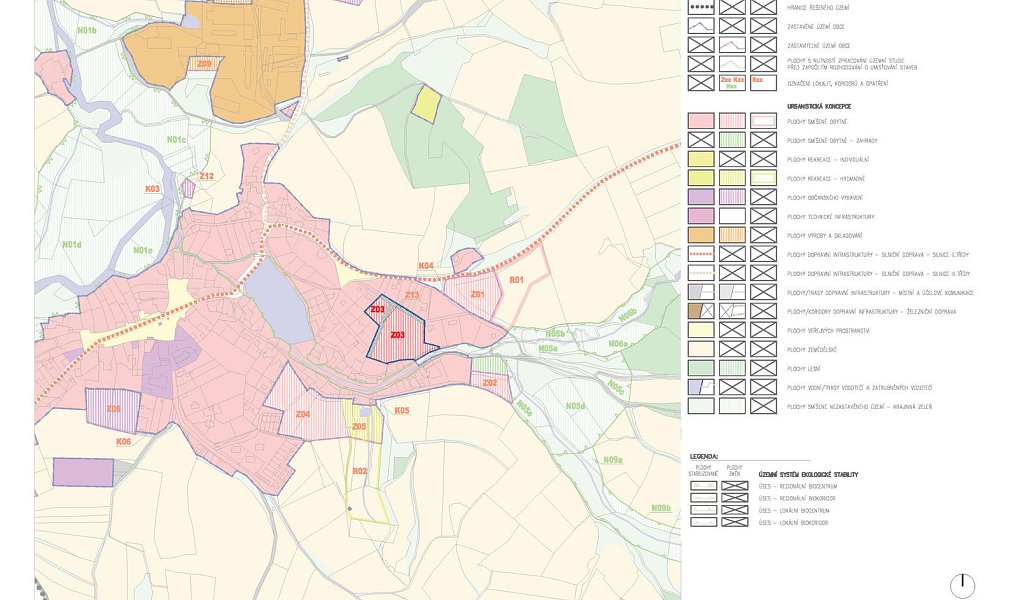Click the map label 'N09a'

click(x=613, y=460)
